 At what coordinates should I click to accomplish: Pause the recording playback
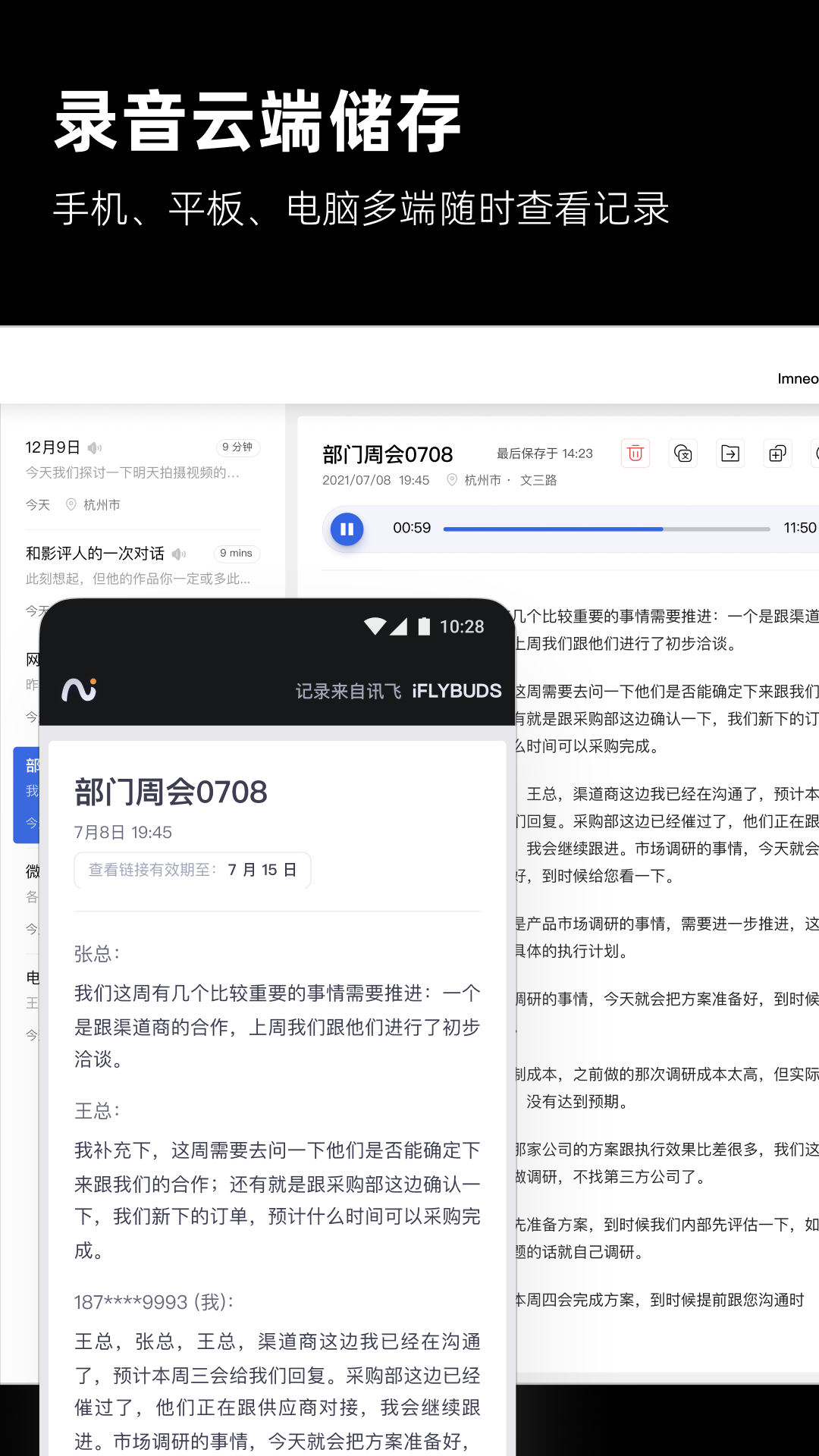347,529
